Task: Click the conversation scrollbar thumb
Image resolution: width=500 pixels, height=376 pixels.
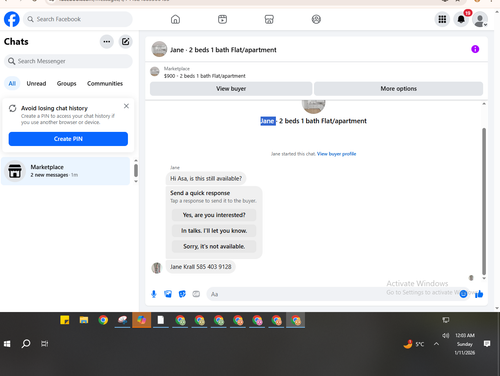Action: (x=484, y=201)
